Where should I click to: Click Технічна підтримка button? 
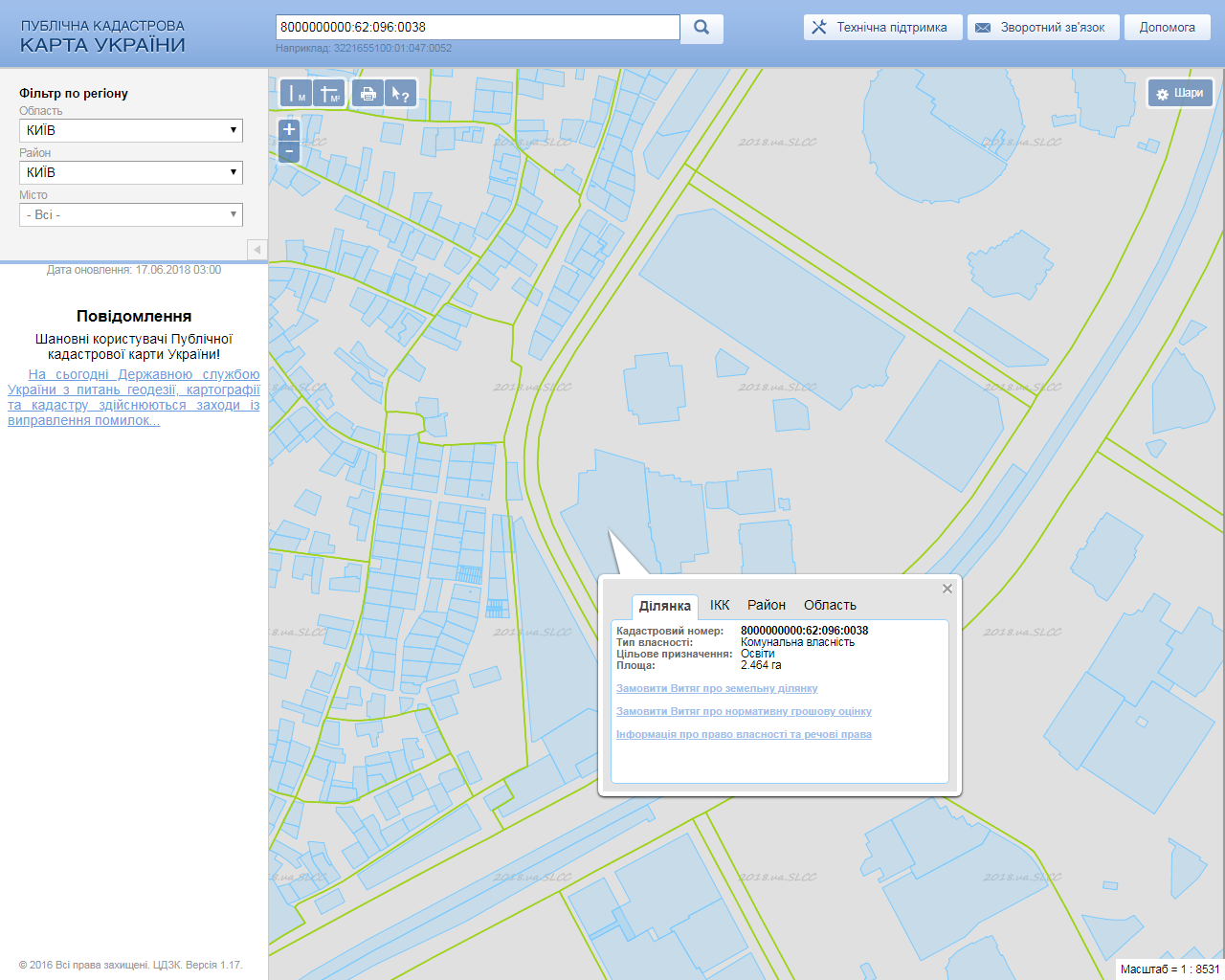[x=880, y=28]
